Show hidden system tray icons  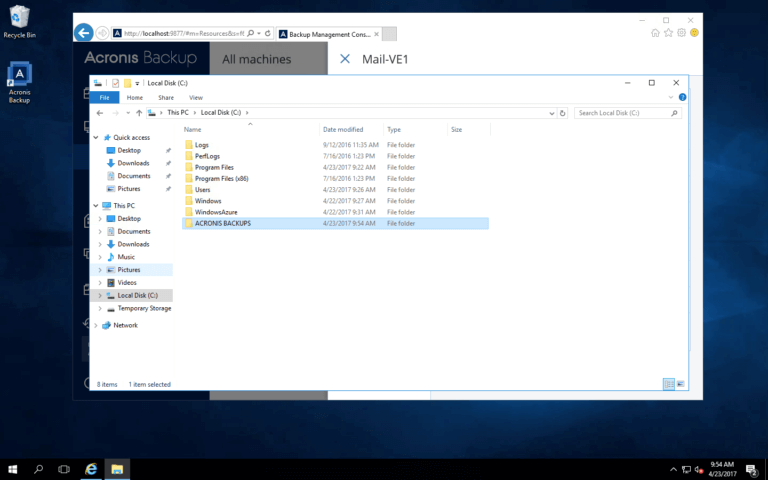click(673, 470)
